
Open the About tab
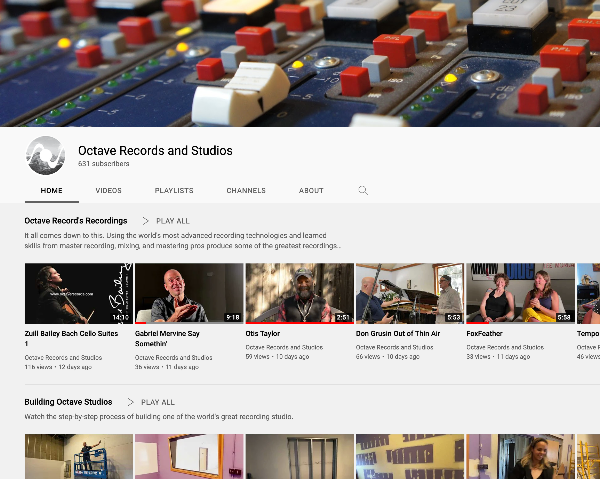[311, 190]
